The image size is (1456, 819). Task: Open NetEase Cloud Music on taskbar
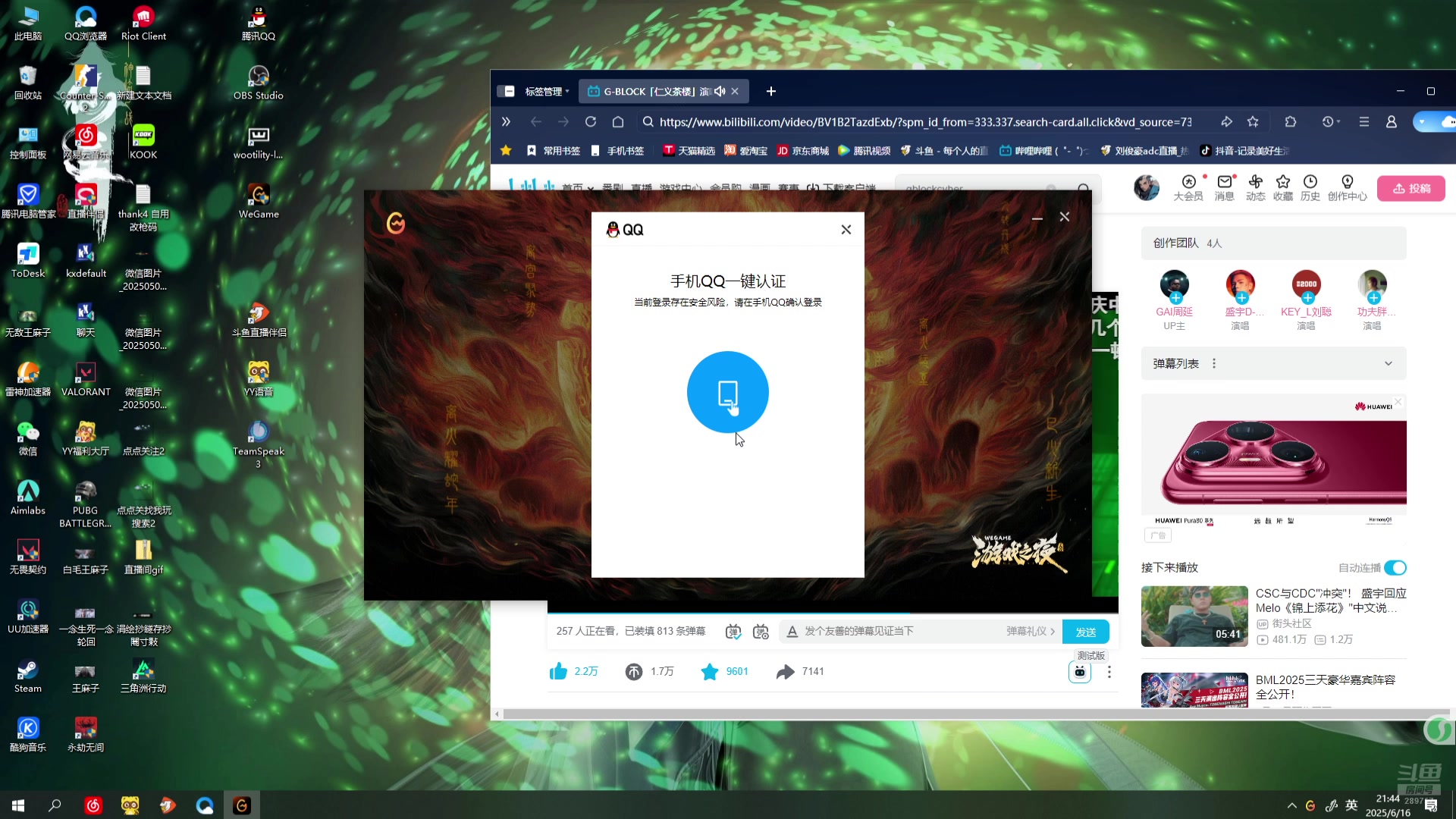[x=93, y=805]
